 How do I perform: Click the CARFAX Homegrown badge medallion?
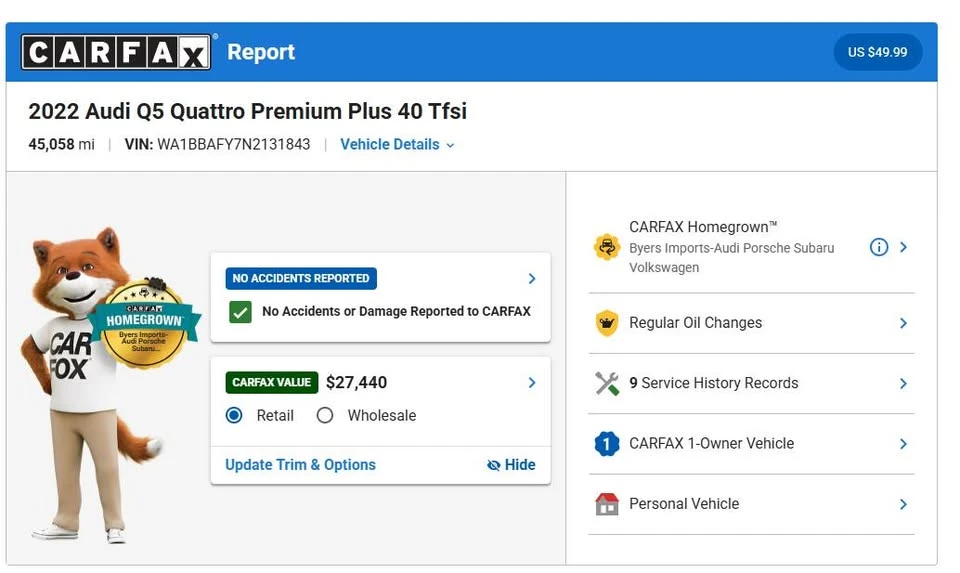pos(144,324)
